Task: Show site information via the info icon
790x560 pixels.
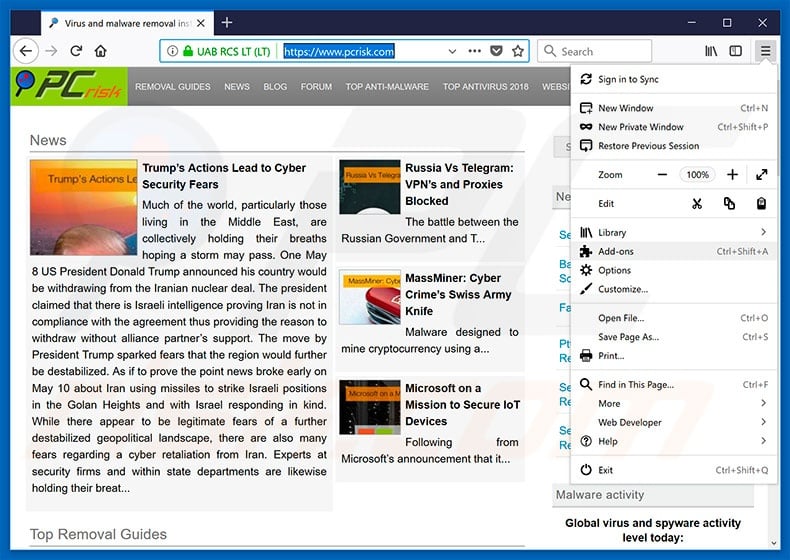Action: (172, 51)
